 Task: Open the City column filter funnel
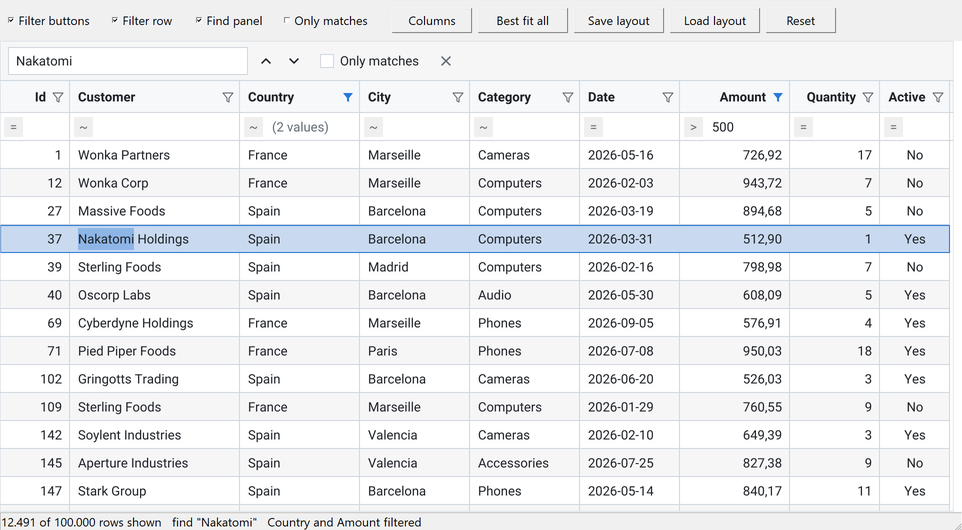coord(458,97)
